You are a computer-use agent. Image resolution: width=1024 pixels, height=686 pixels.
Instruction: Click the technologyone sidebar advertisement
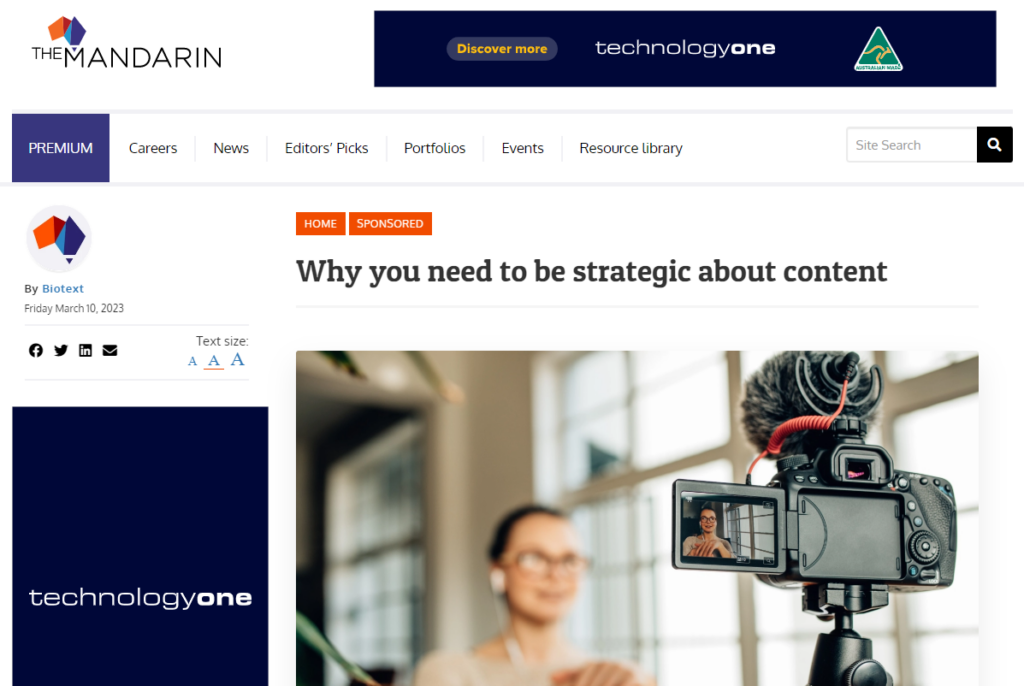coord(140,546)
